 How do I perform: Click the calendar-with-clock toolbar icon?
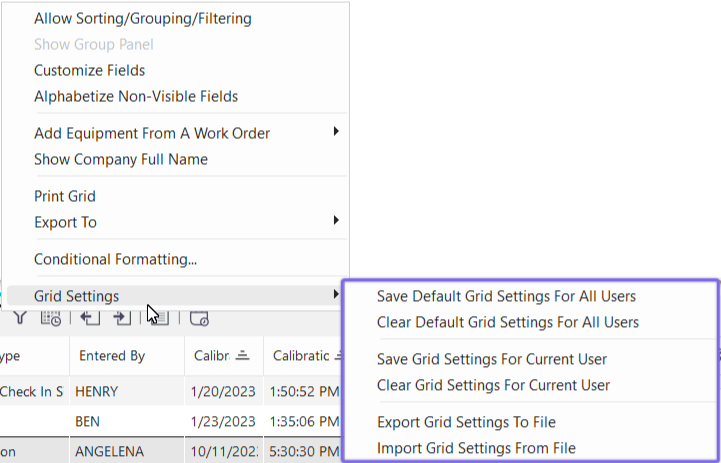pos(199,318)
